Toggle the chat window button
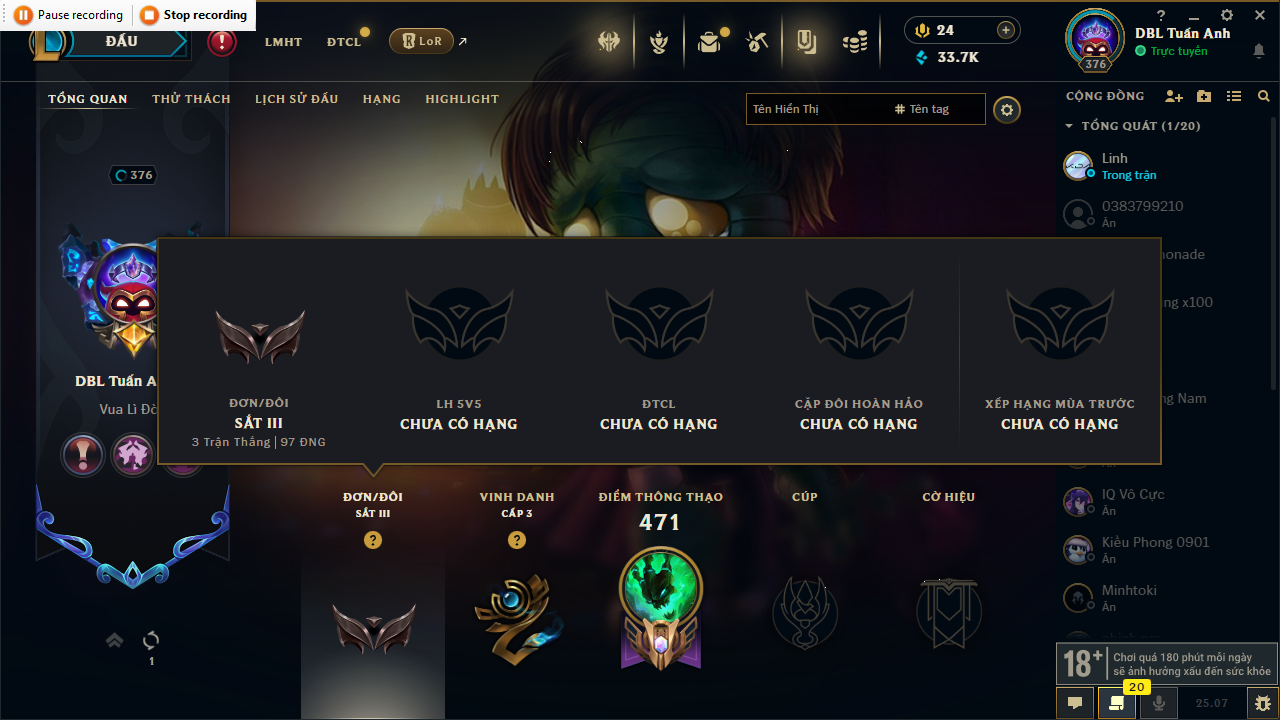This screenshot has width=1280, height=720. tap(1075, 703)
